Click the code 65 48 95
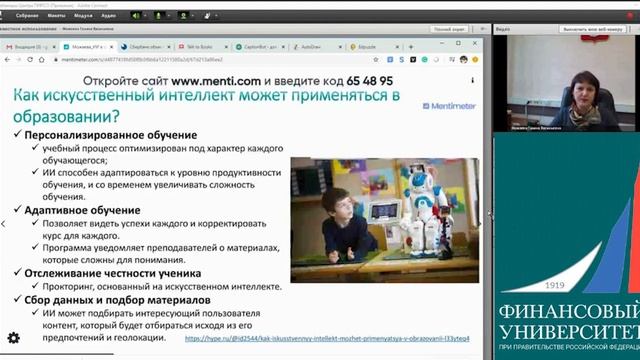 pos(369,81)
